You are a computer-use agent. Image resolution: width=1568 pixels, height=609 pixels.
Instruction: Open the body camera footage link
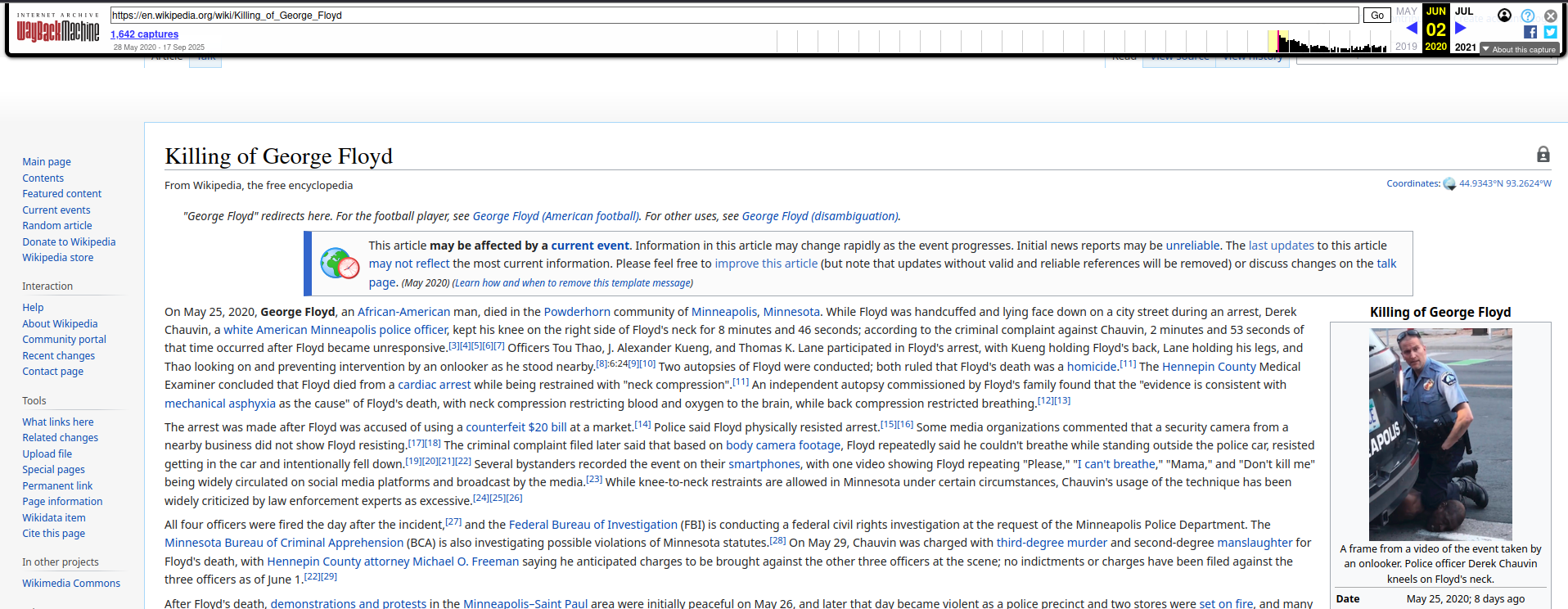pyautogui.click(x=783, y=445)
